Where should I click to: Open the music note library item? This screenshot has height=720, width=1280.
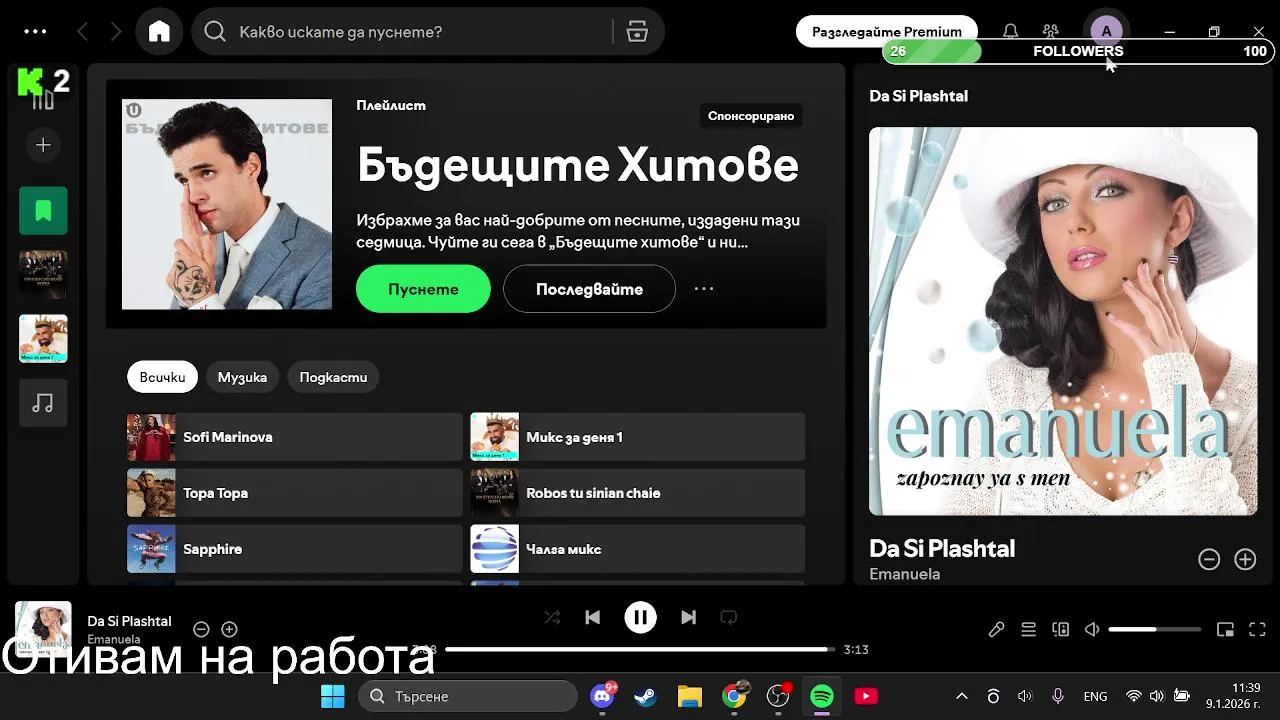click(43, 403)
